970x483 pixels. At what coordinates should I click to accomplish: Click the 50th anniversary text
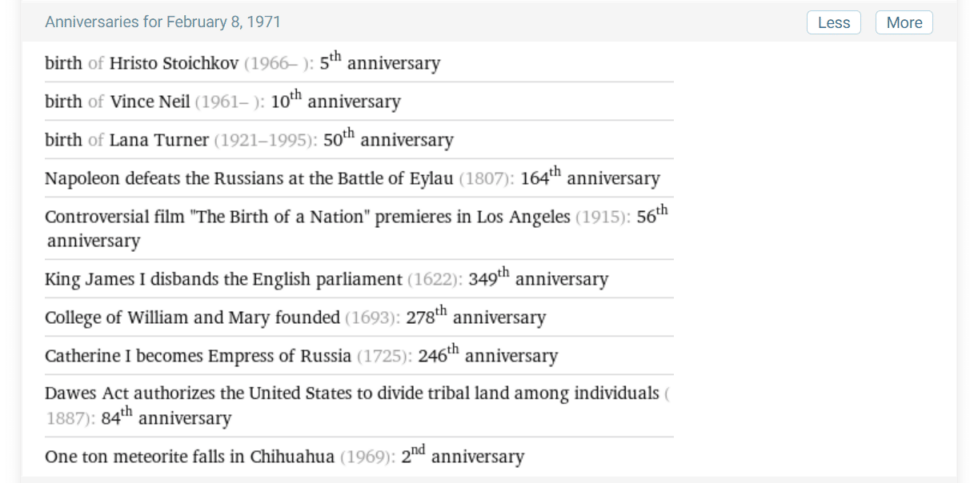[x=388, y=139]
